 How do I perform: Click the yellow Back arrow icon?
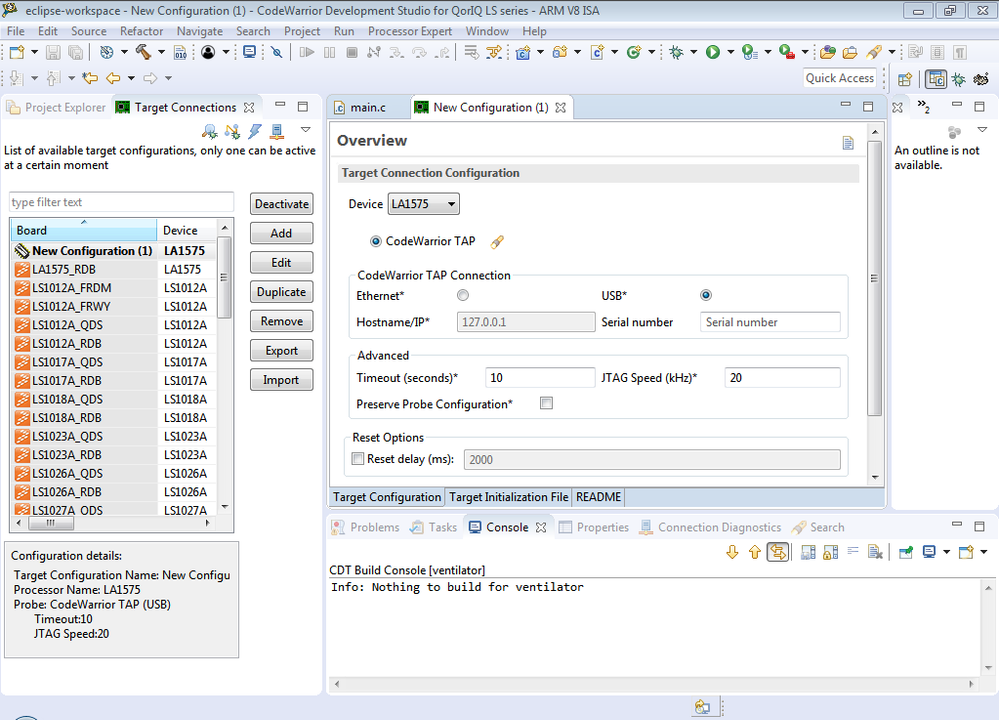(x=113, y=78)
